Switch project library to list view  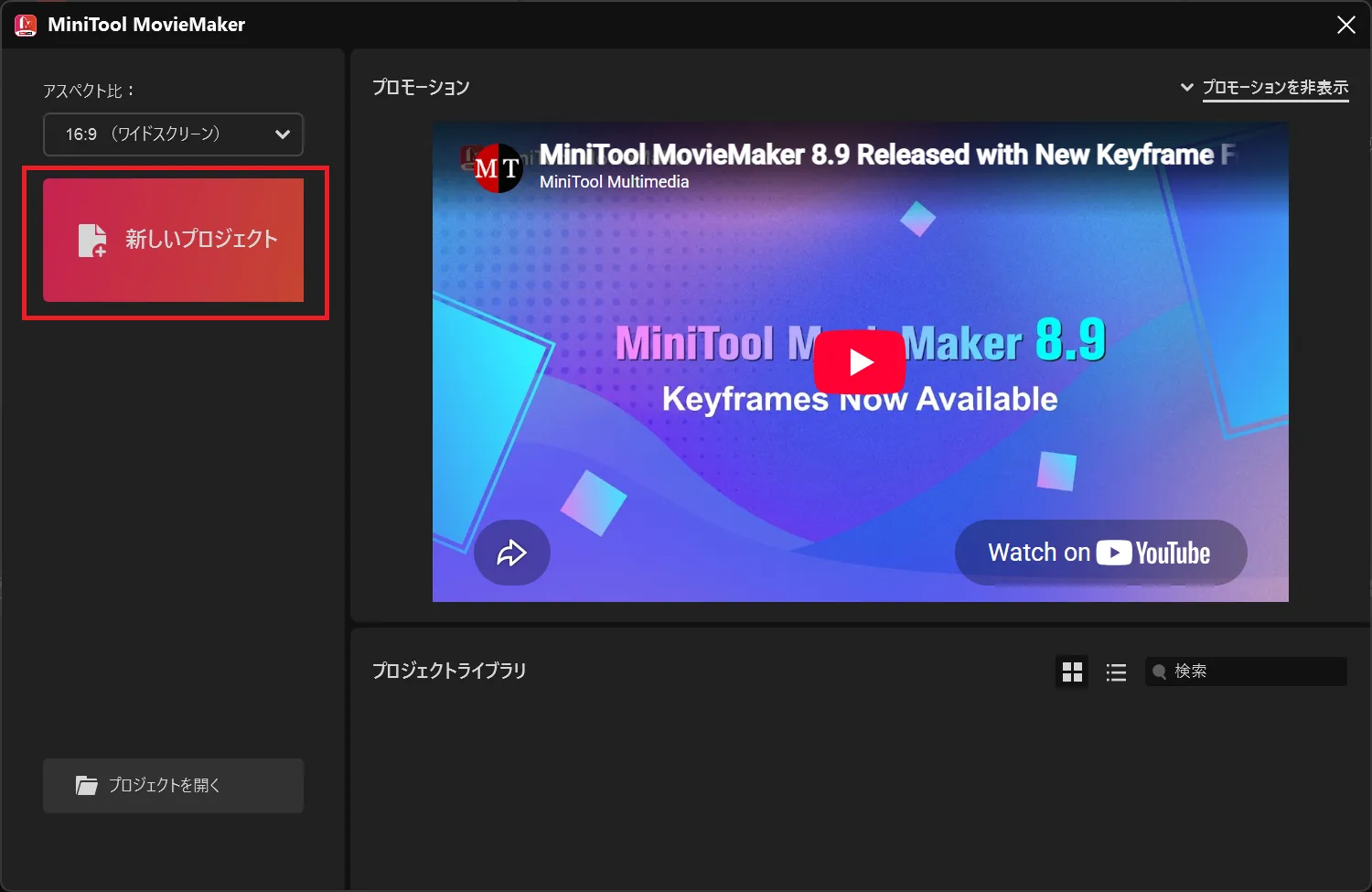1116,672
